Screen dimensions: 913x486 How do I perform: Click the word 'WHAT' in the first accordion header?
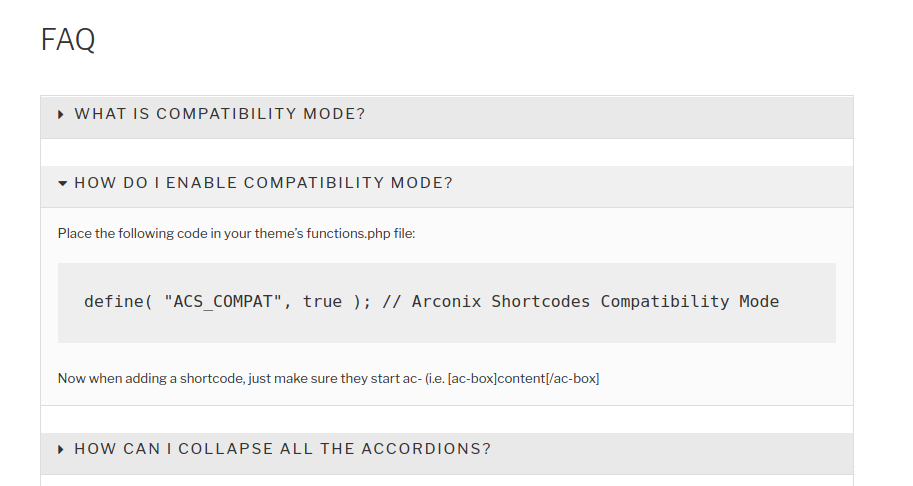click(x=100, y=114)
